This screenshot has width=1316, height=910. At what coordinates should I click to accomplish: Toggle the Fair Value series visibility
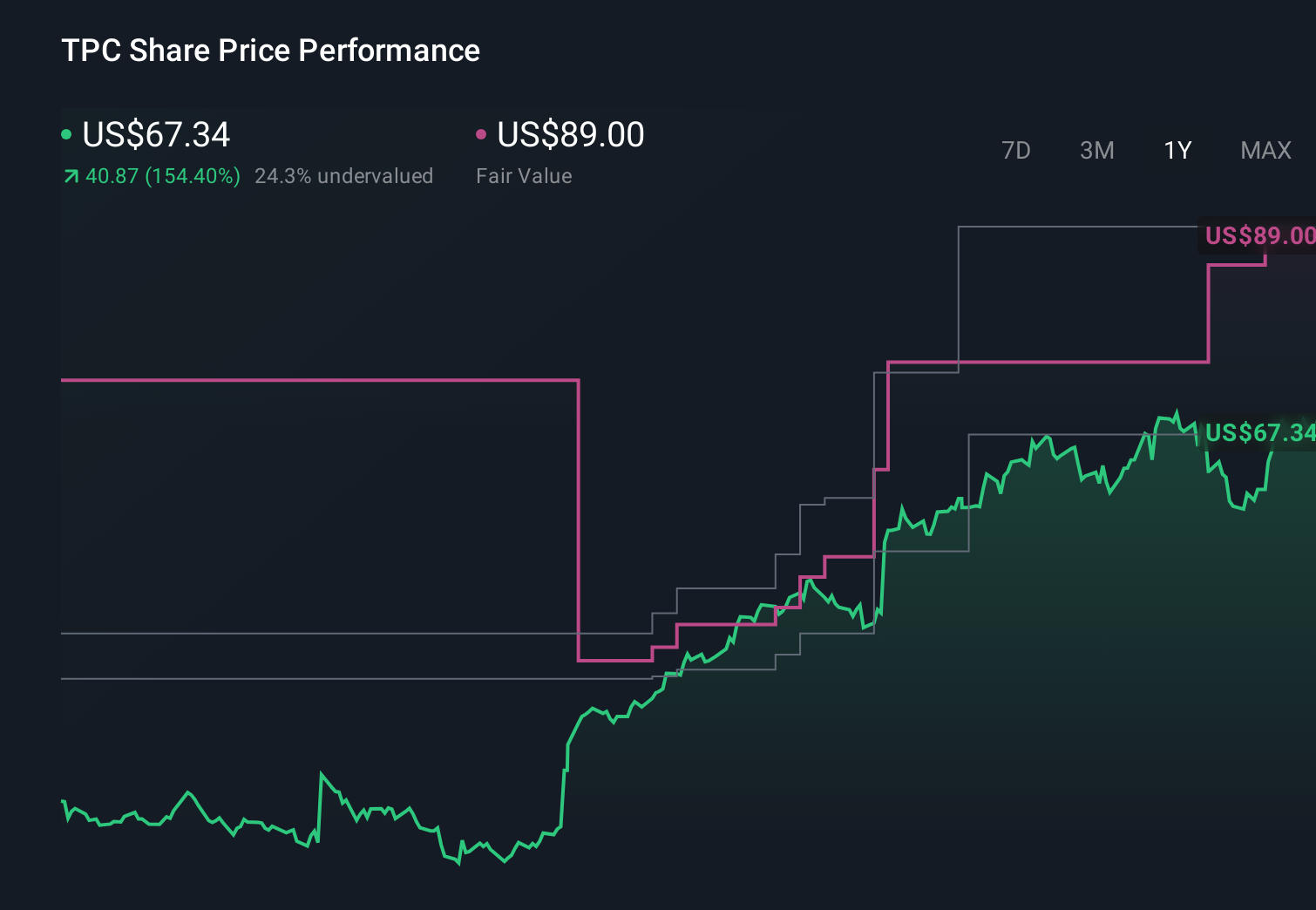[x=569, y=135]
